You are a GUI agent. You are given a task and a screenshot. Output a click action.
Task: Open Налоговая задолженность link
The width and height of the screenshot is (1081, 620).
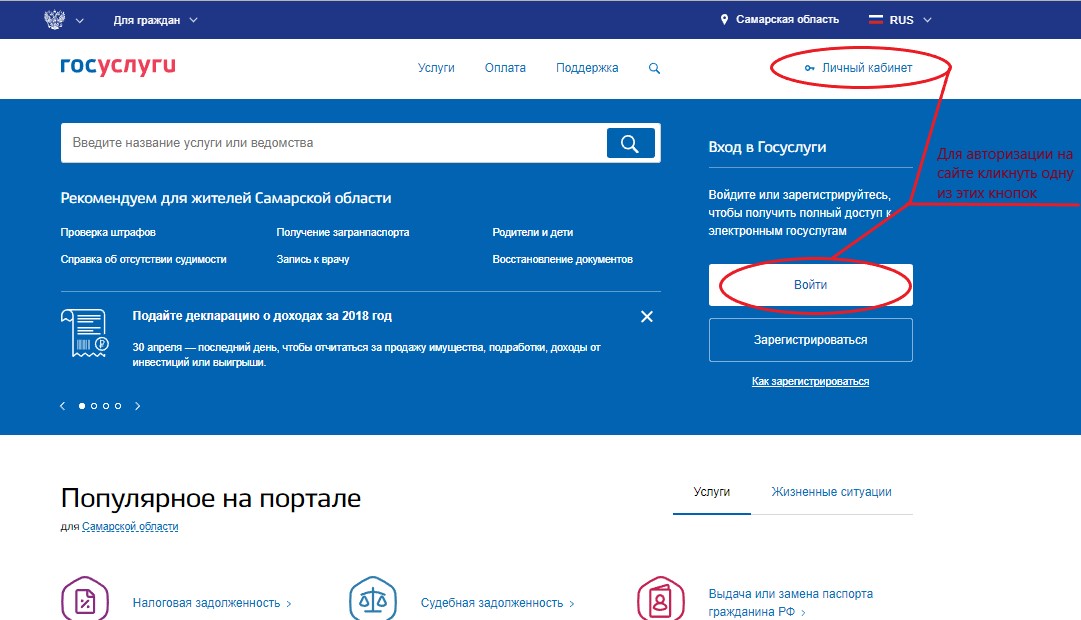(212, 603)
